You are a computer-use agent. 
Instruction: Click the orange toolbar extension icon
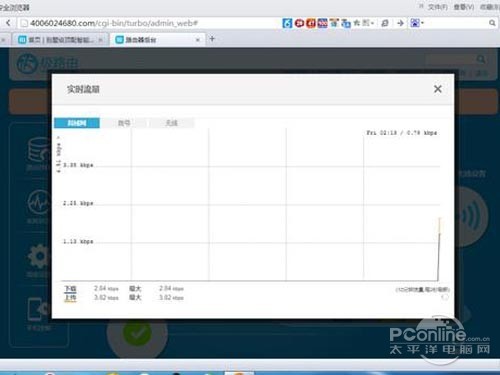[311, 23]
